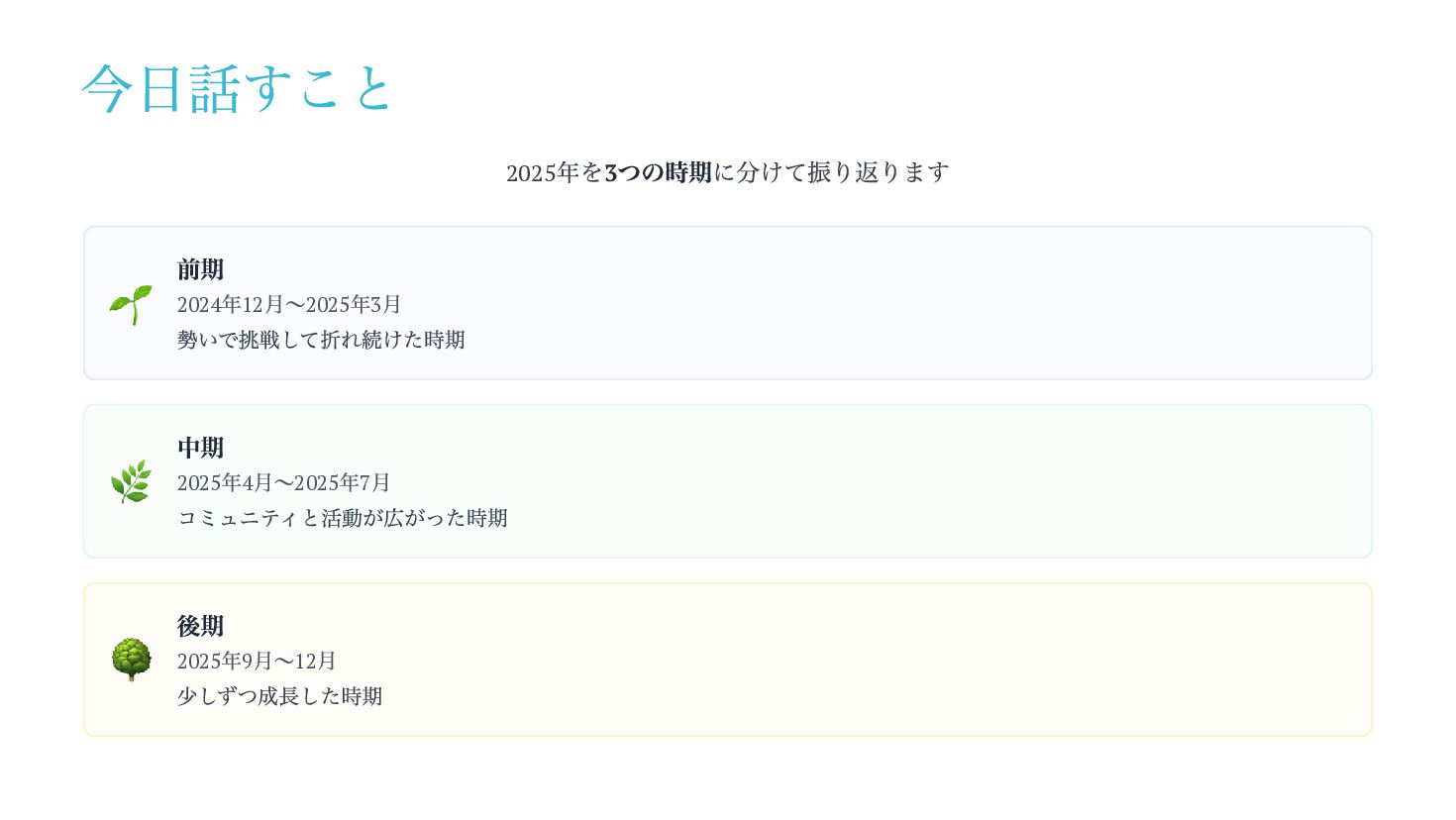Screen dimensions: 1456x820
Task: Click empty area of the yellow 後期 card
Action: (891, 660)
